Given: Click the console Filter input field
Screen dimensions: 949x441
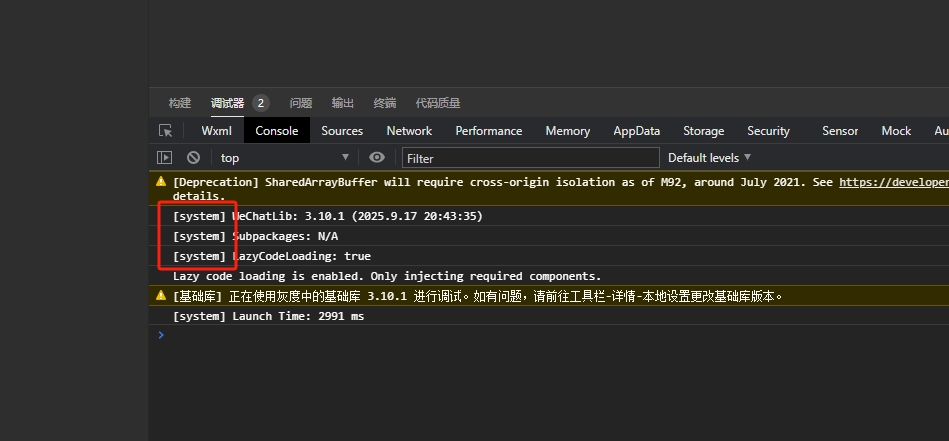Looking at the screenshot, I should tap(530, 158).
